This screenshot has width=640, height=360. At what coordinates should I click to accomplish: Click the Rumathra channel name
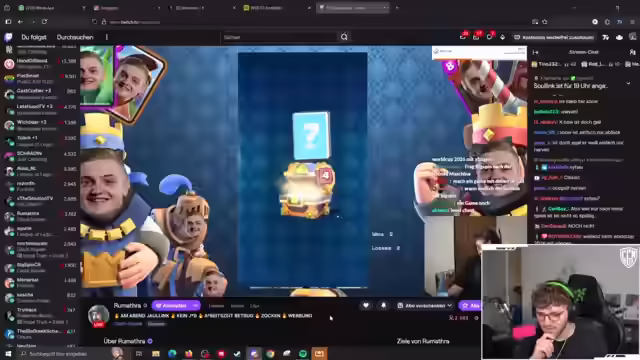pyautogui.click(x=127, y=305)
